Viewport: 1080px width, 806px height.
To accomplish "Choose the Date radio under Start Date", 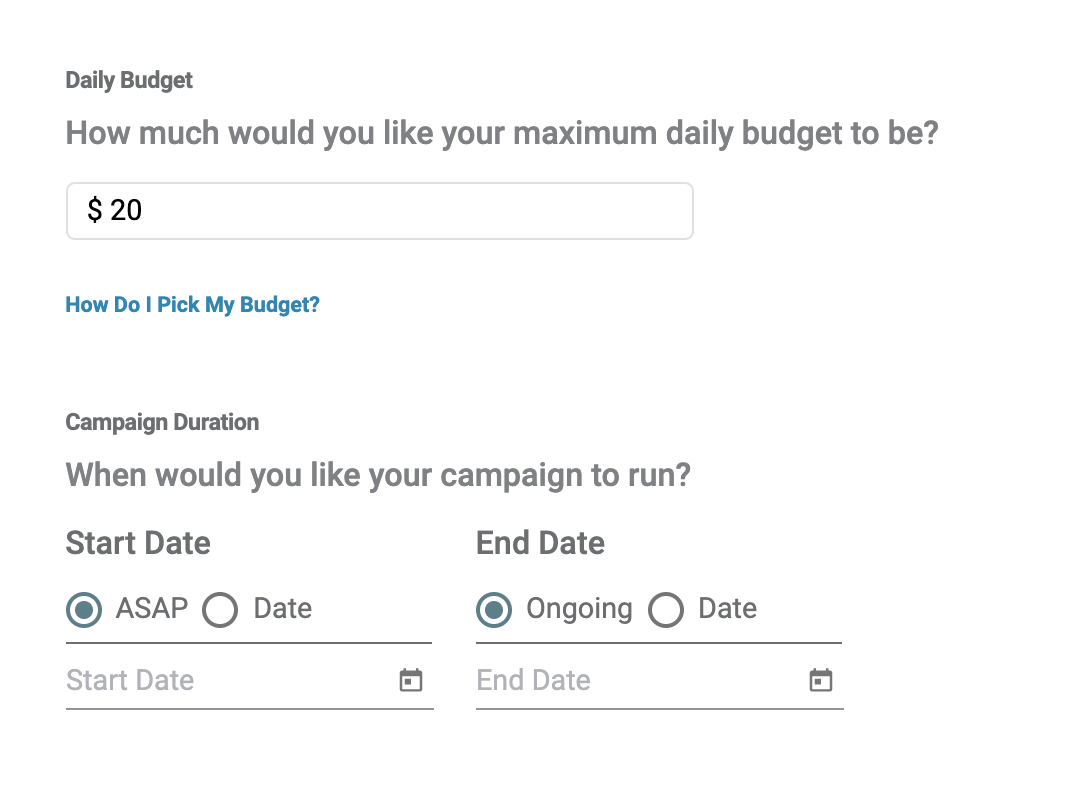I will [220, 610].
